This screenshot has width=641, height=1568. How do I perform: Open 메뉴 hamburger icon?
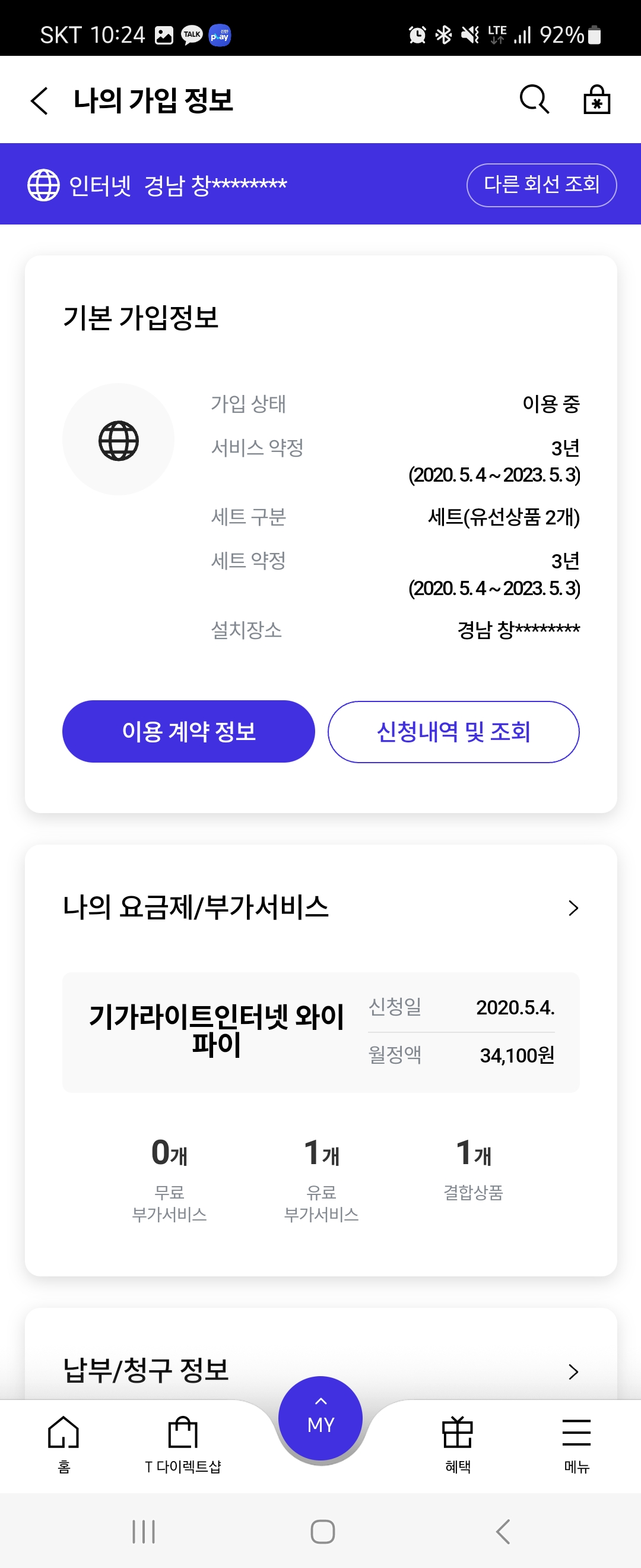576,1443
